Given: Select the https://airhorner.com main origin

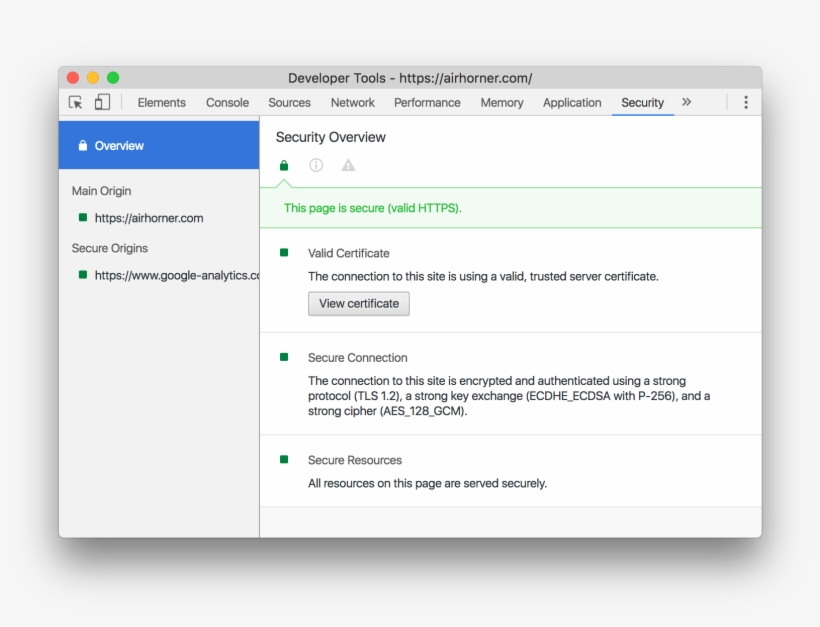Looking at the screenshot, I should pyautogui.click(x=148, y=218).
